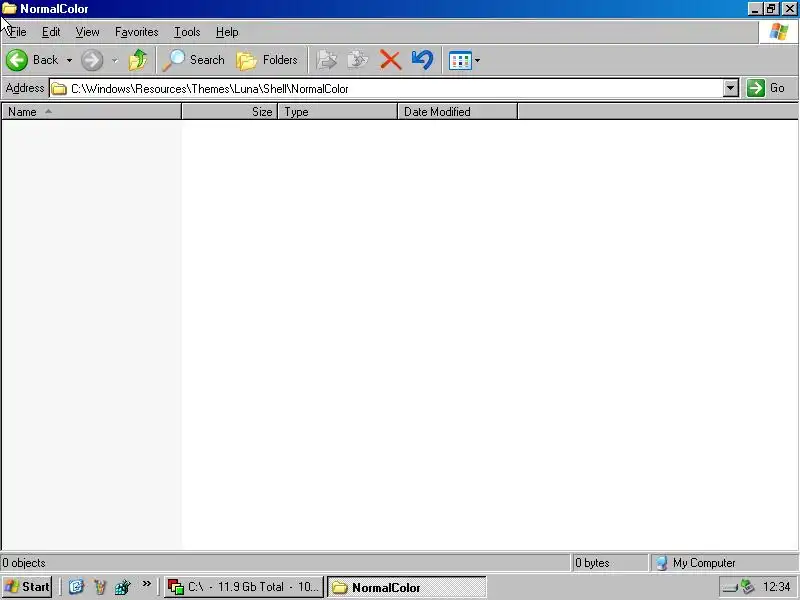Sort by the Type column header
The height and width of the screenshot is (600, 800).
(338, 112)
